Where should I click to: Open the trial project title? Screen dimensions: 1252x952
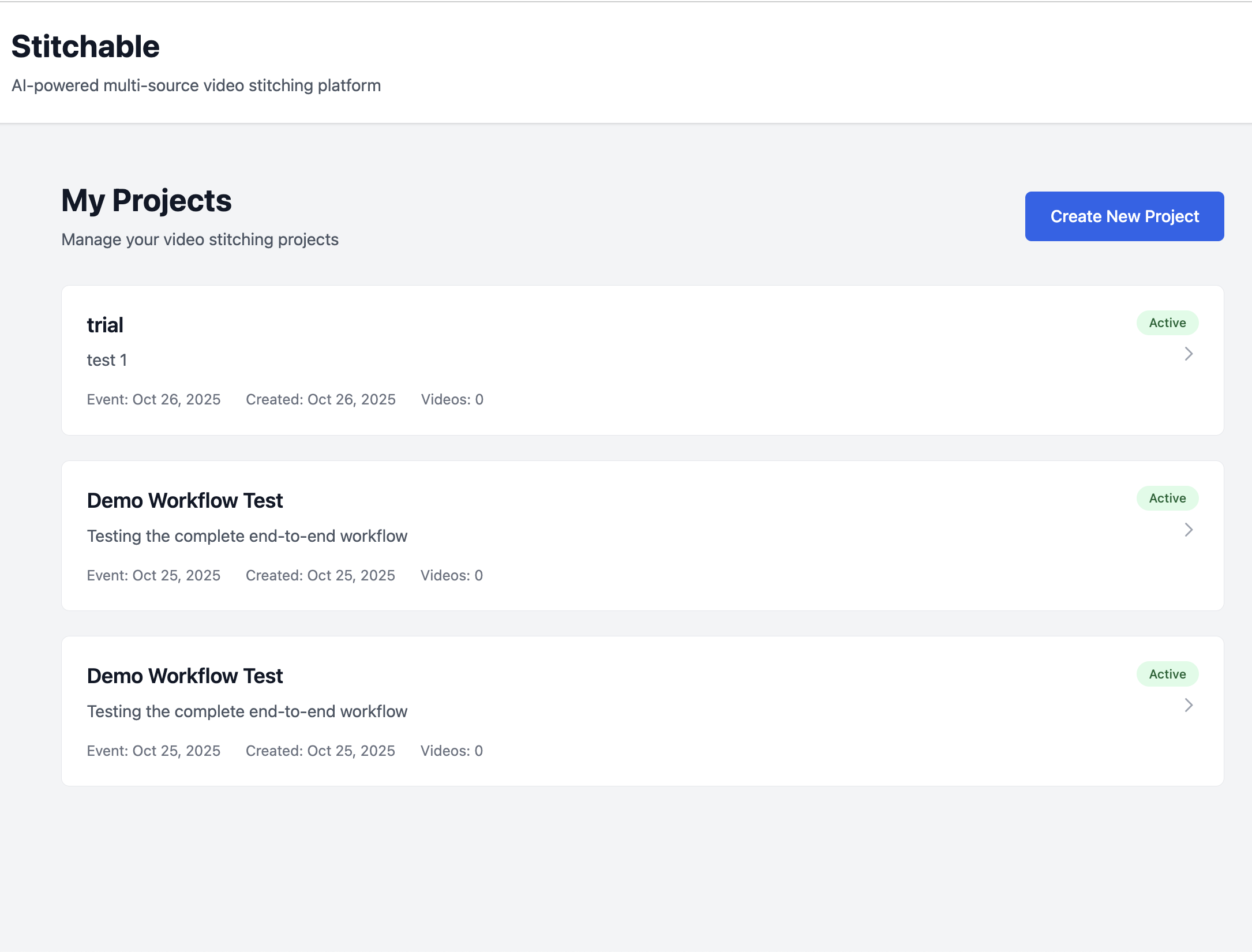pos(105,325)
